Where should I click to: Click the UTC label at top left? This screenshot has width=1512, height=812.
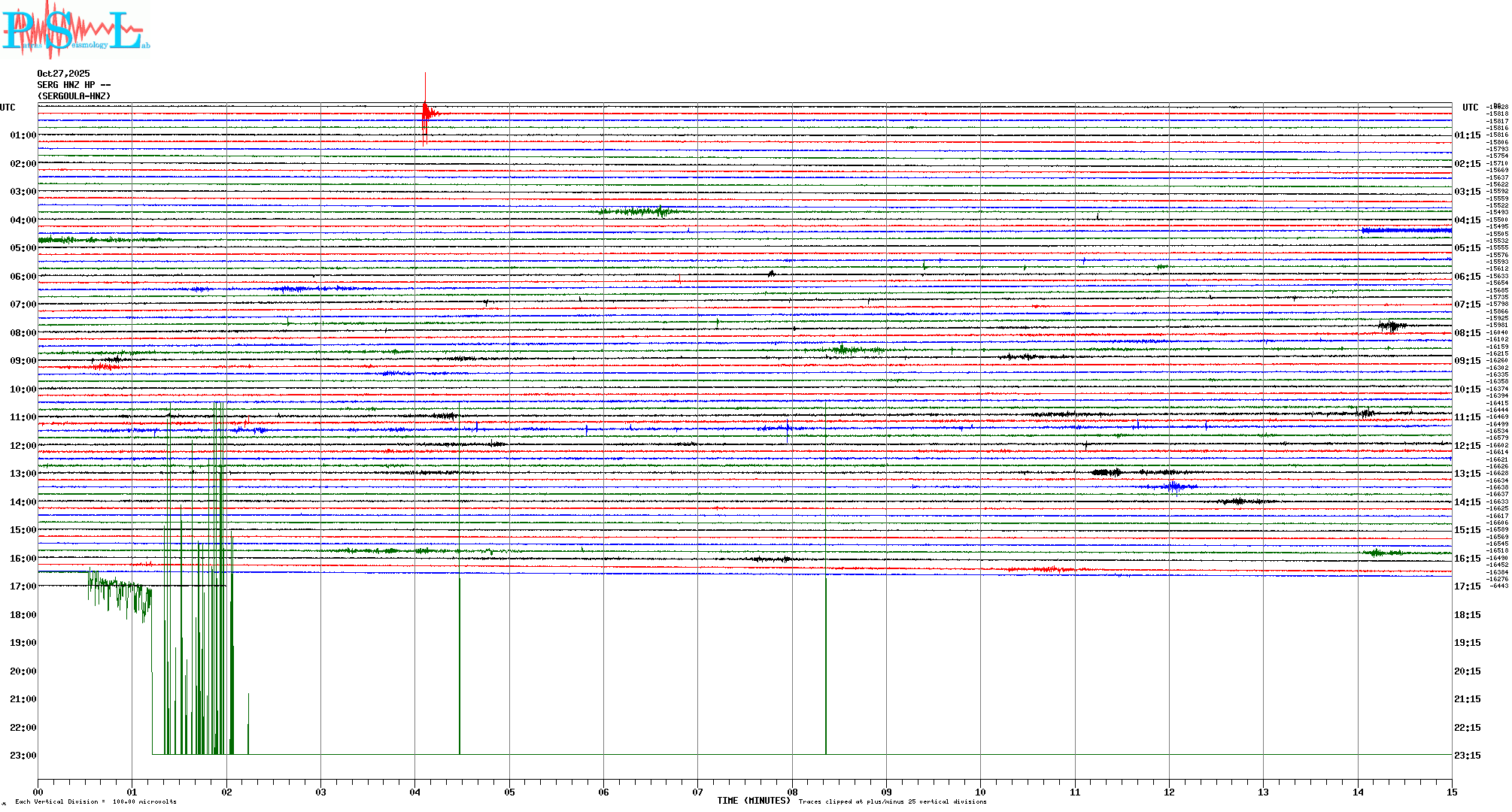(x=8, y=108)
